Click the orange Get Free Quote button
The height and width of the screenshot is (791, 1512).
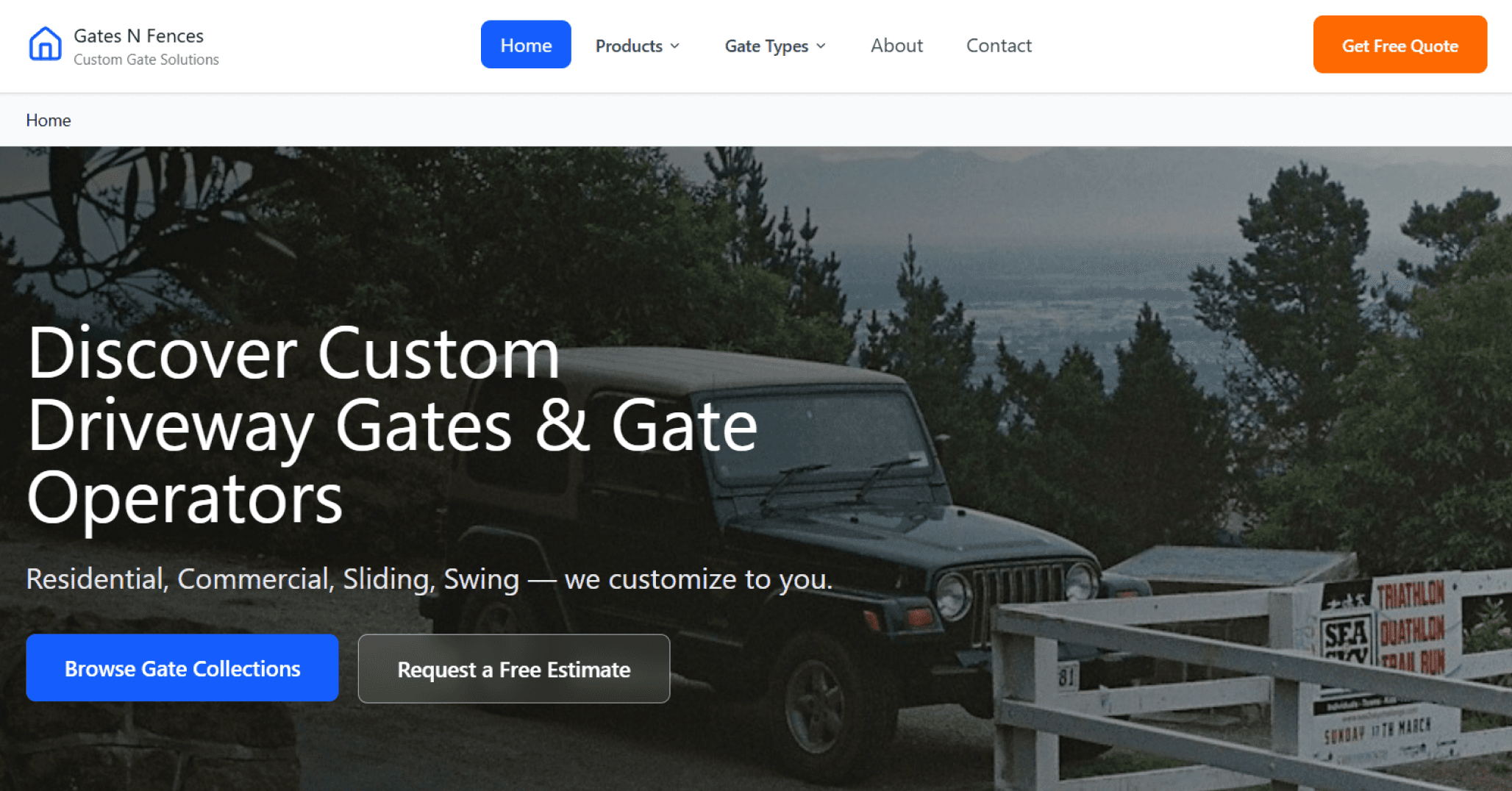tap(1399, 45)
